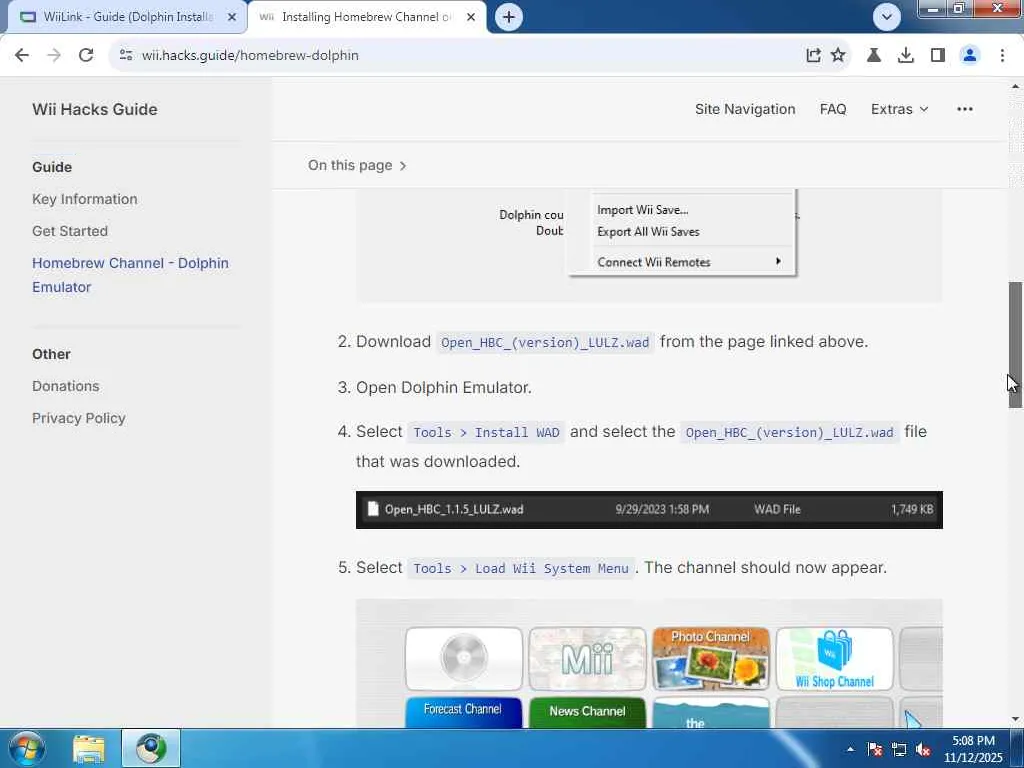Open the tab search dropdown
The image size is (1024, 768).
[886, 17]
